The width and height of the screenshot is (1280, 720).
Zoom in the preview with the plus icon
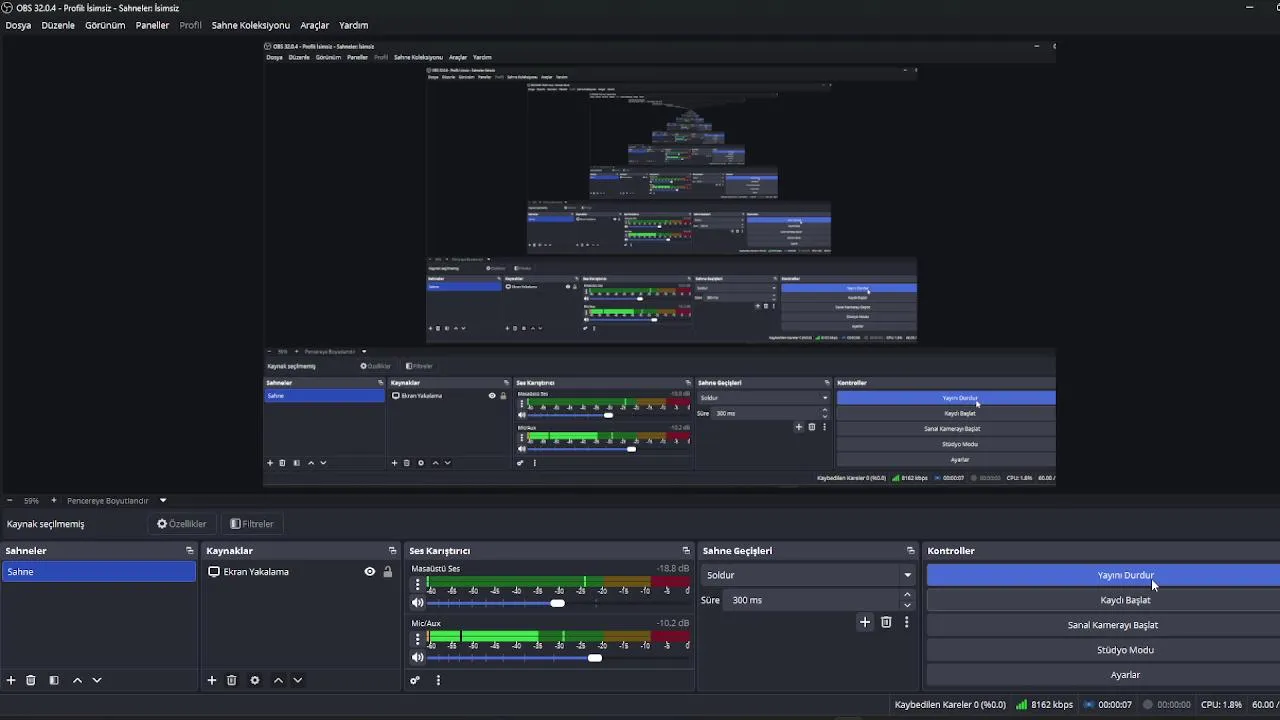tap(54, 501)
